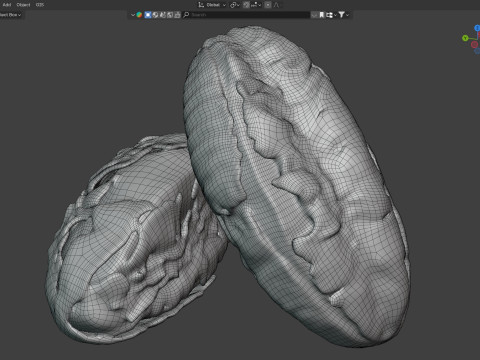Select the fourth display mode icon
Viewport: 480px width, 360px height.
pyautogui.click(x=170, y=15)
